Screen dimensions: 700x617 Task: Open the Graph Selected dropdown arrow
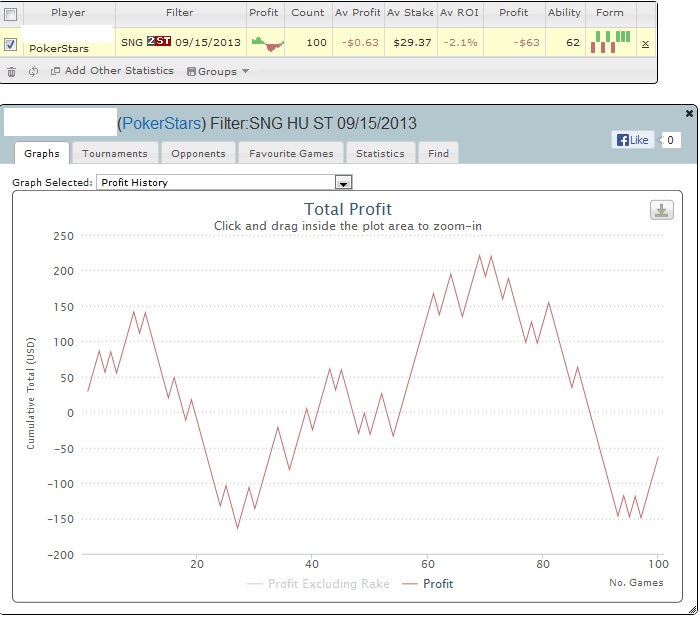click(x=343, y=183)
